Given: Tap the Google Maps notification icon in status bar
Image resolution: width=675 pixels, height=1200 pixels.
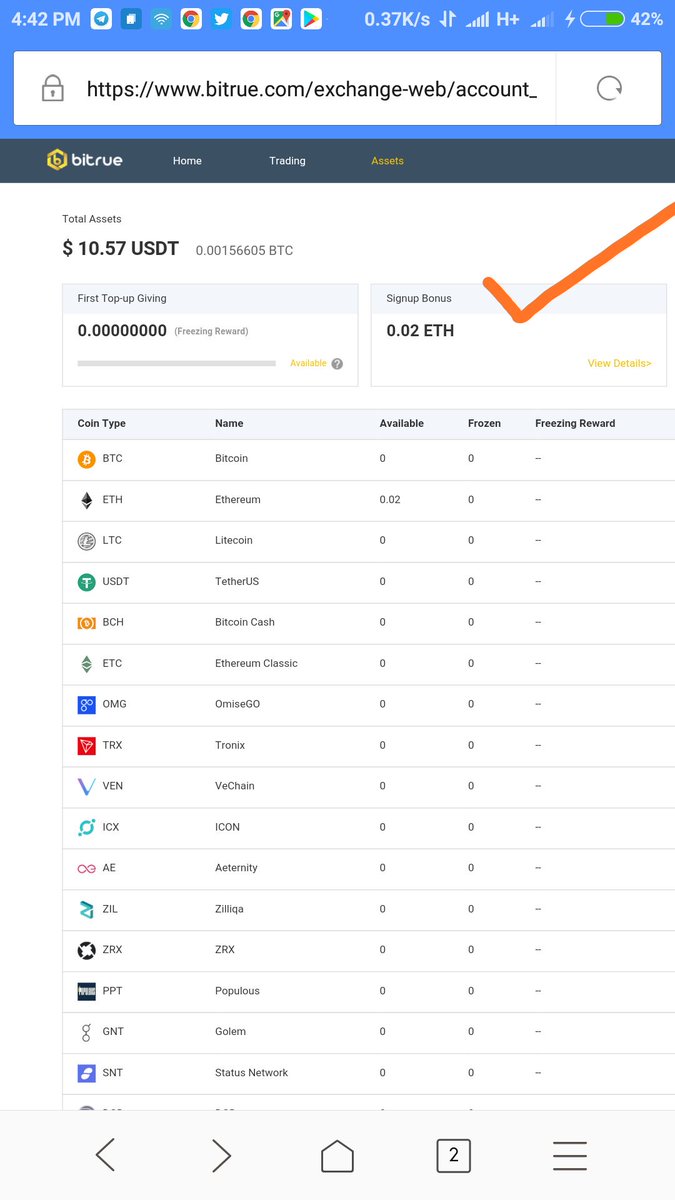Looking at the screenshot, I should coord(281,19).
